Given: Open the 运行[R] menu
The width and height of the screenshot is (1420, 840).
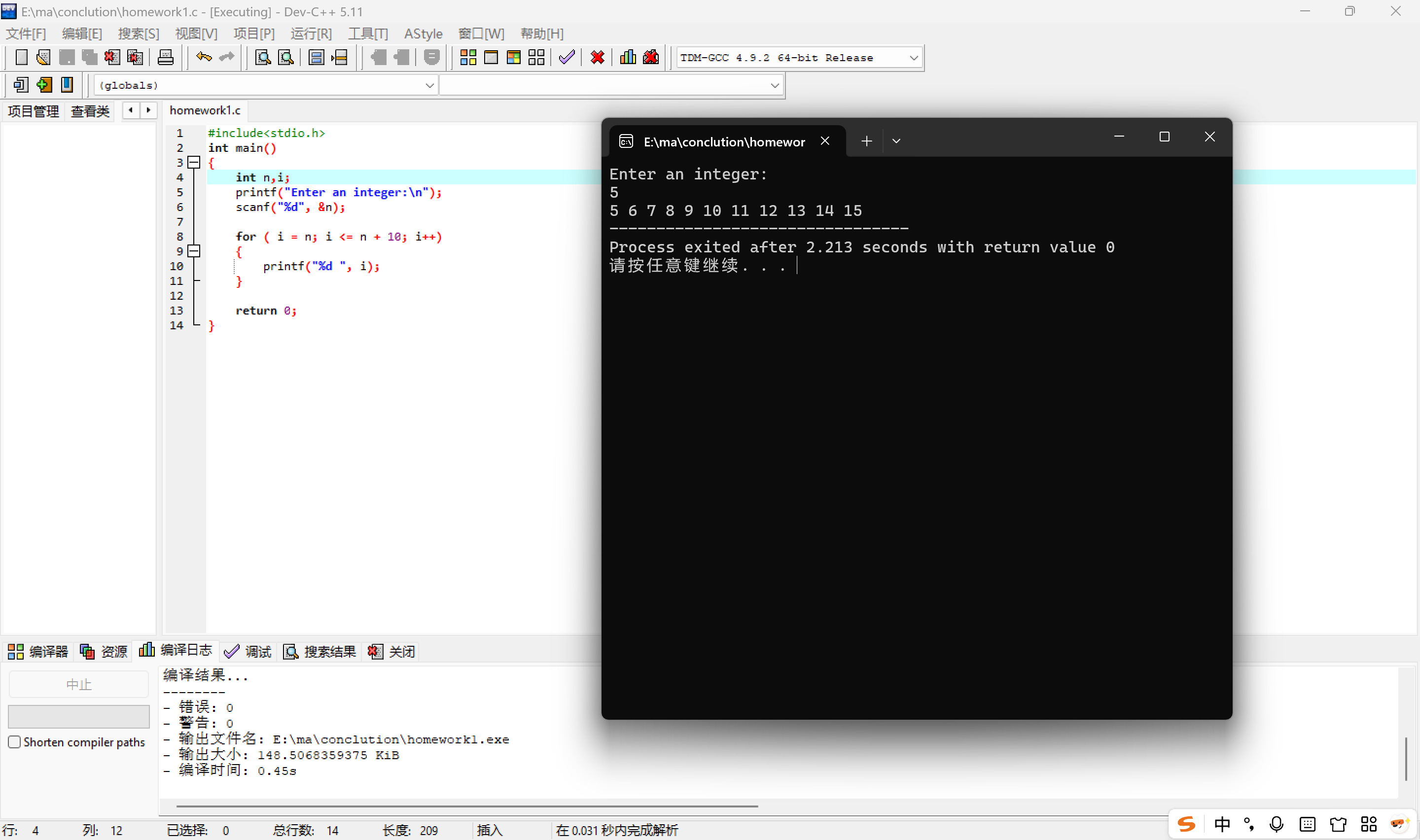Looking at the screenshot, I should [x=311, y=34].
